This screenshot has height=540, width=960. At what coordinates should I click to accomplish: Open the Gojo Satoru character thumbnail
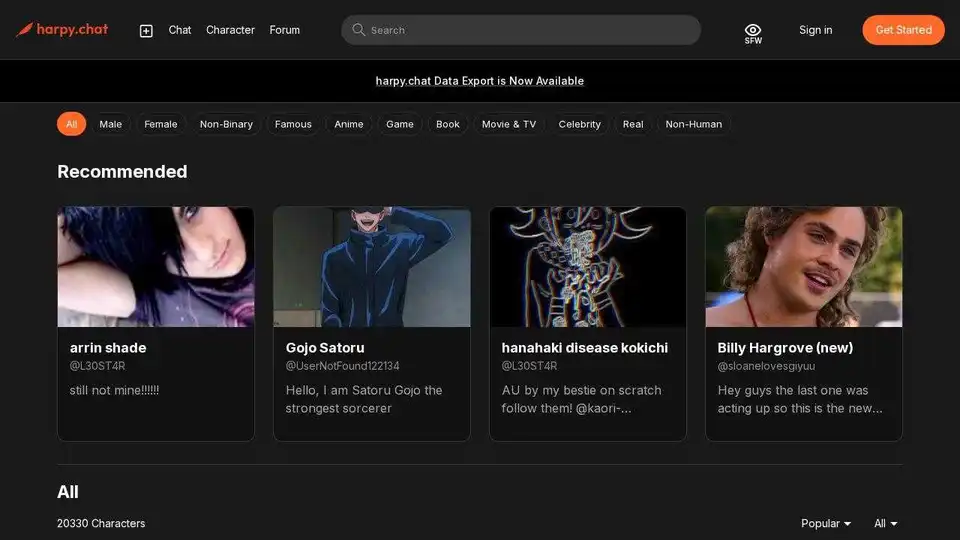click(x=371, y=266)
